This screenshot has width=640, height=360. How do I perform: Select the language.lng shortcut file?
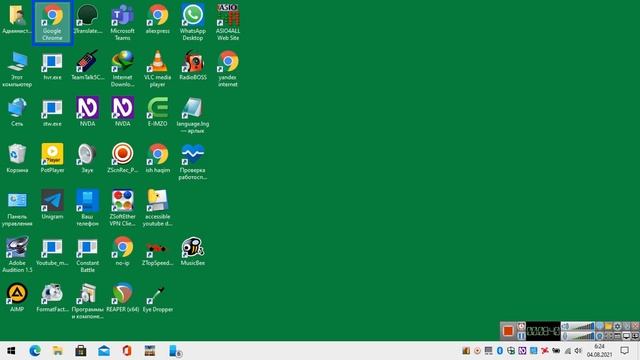click(193, 115)
